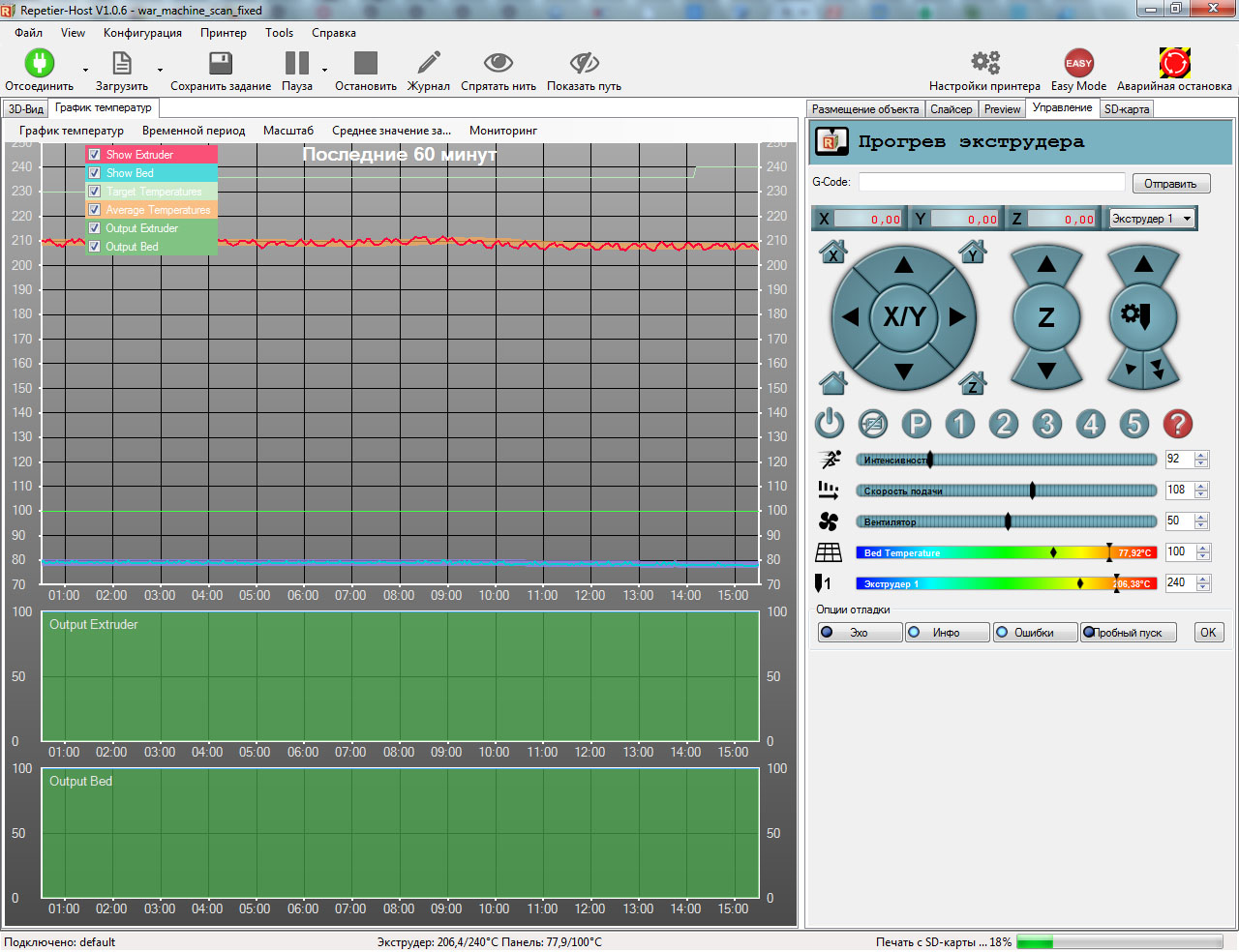This screenshot has height=952, width=1239.
Task: Click the Отправить button
Action: 1169,184
